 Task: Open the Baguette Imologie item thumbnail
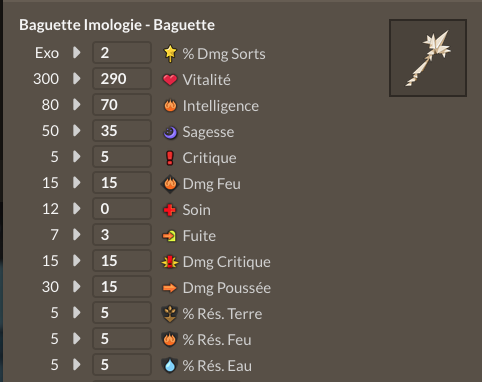click(x=428, y=58)
